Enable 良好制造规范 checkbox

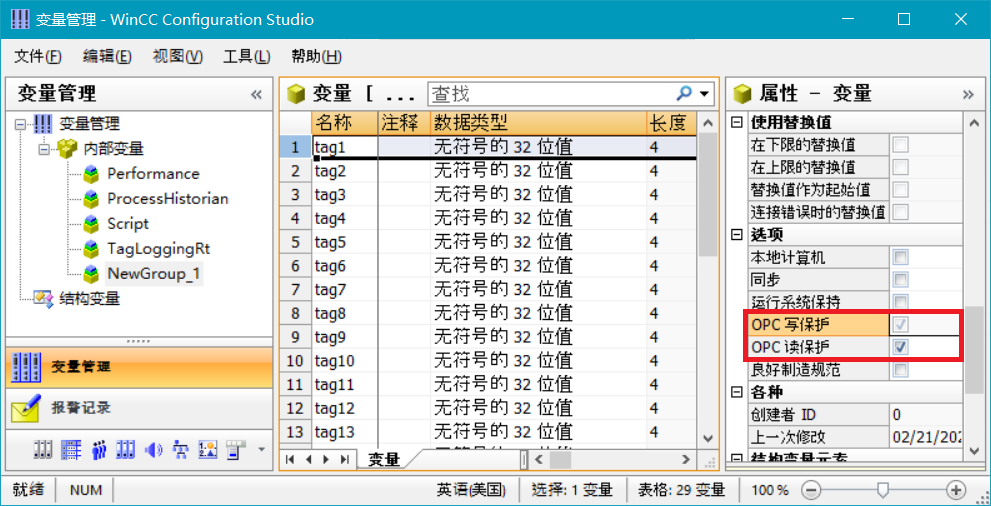pos(901,369)
